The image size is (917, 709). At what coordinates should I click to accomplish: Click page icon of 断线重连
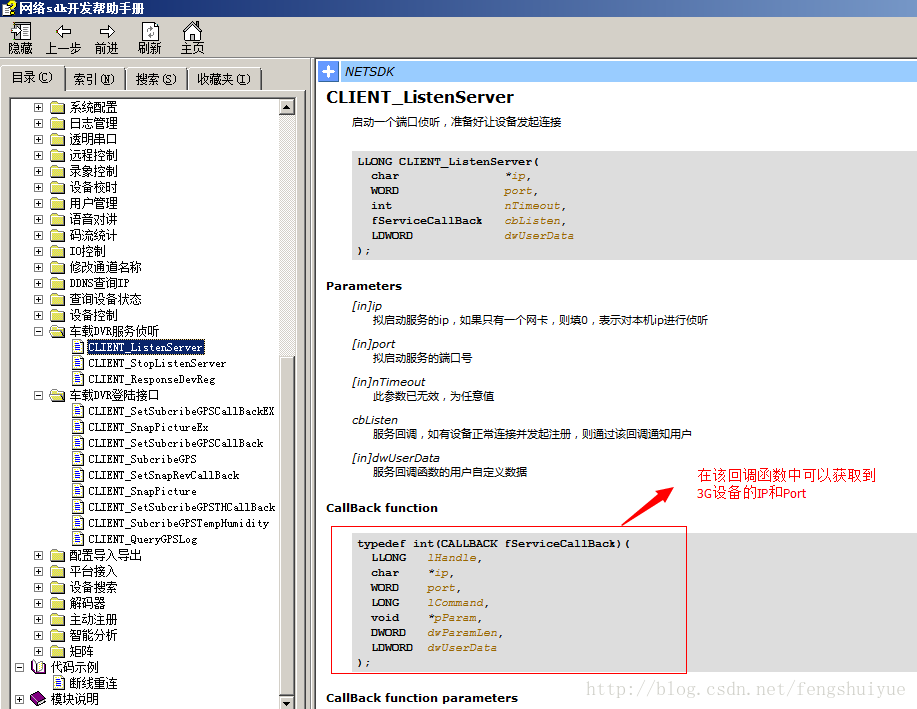pyautogui.click(x=59, y=683)
